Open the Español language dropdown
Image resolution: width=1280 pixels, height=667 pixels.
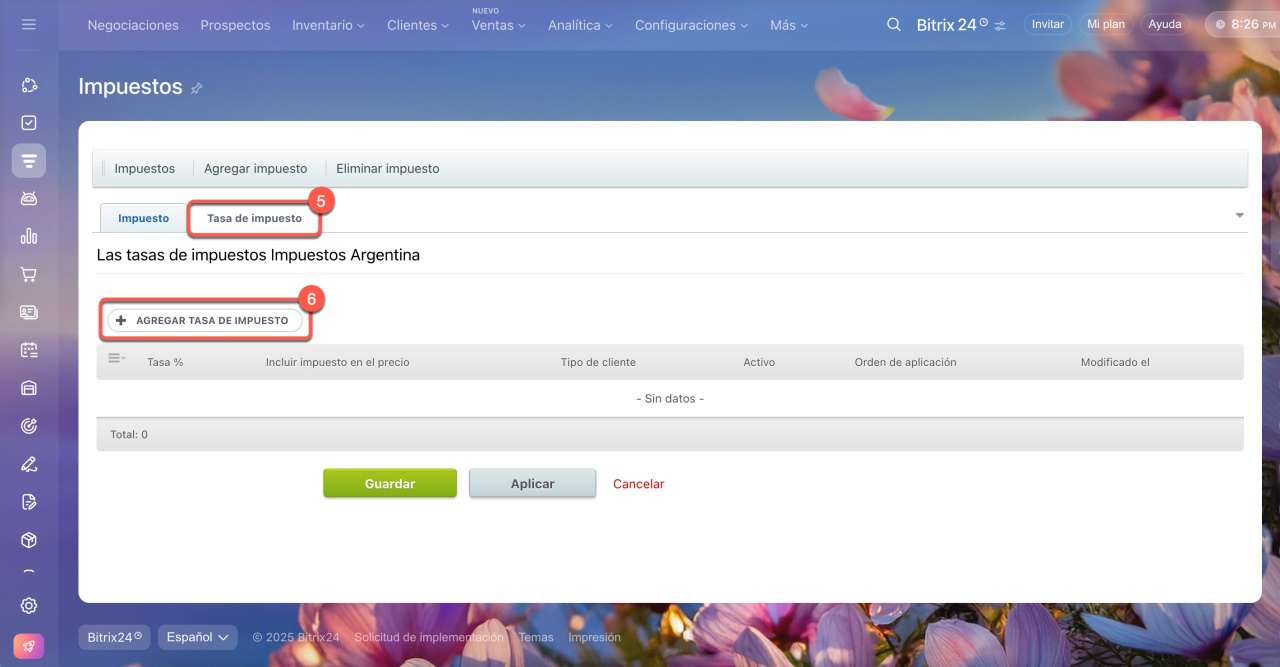coord(196,637)
